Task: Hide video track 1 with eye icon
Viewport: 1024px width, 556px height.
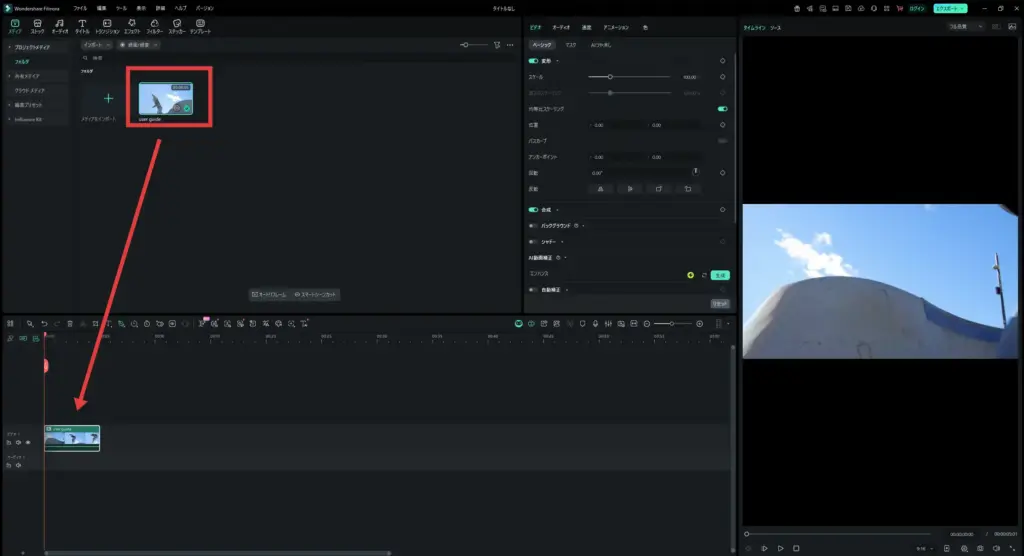Action: (x=28, y=442)
